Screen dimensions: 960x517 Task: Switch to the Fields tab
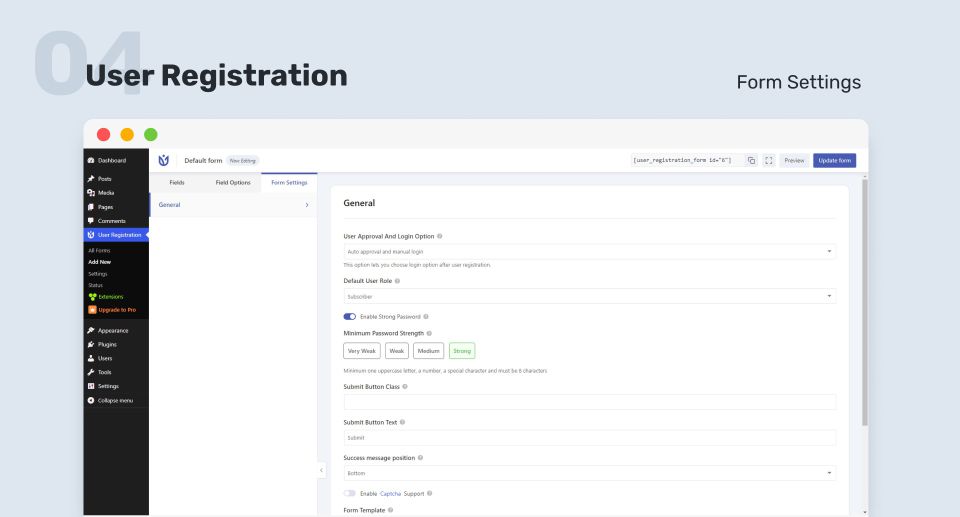[x=177, y=183]
